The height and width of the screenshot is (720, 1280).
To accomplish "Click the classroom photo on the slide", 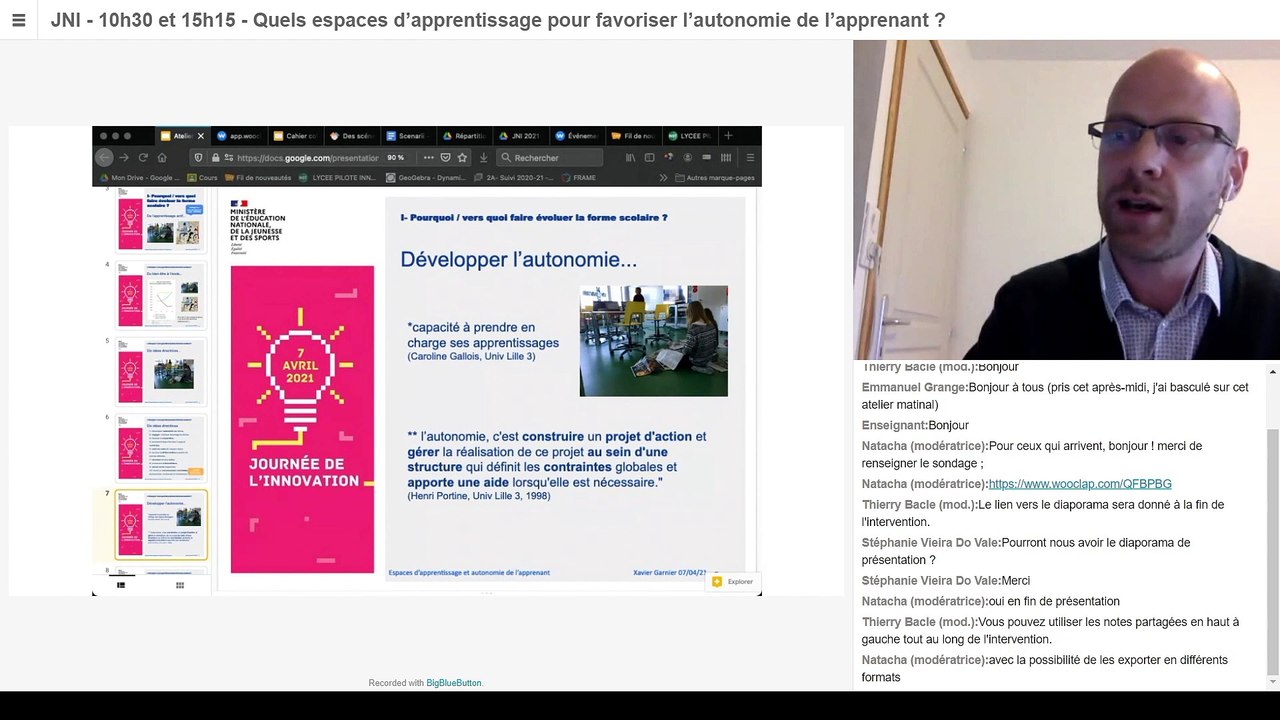I will [653, 341].
